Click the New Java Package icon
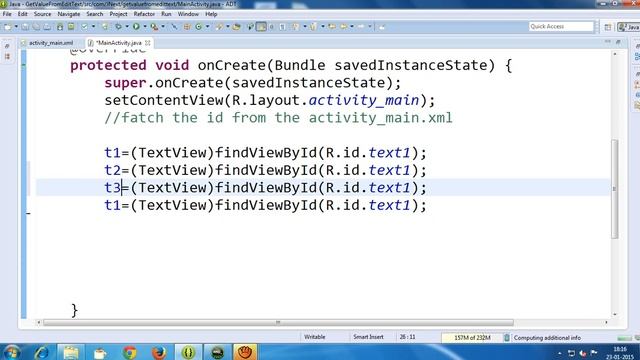 point(187,27)
